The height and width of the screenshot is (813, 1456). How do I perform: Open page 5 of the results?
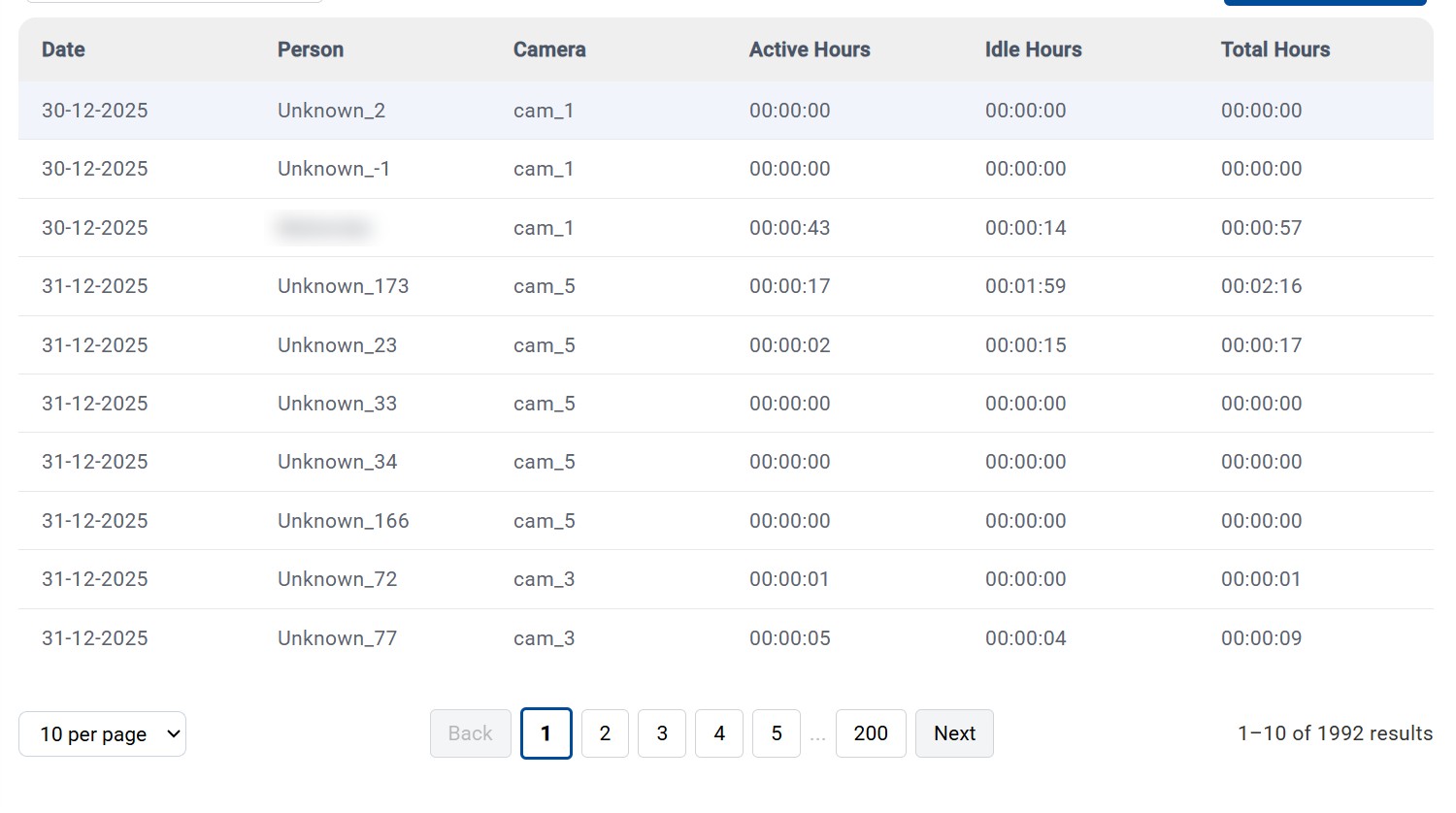click(x=777, y=733)
